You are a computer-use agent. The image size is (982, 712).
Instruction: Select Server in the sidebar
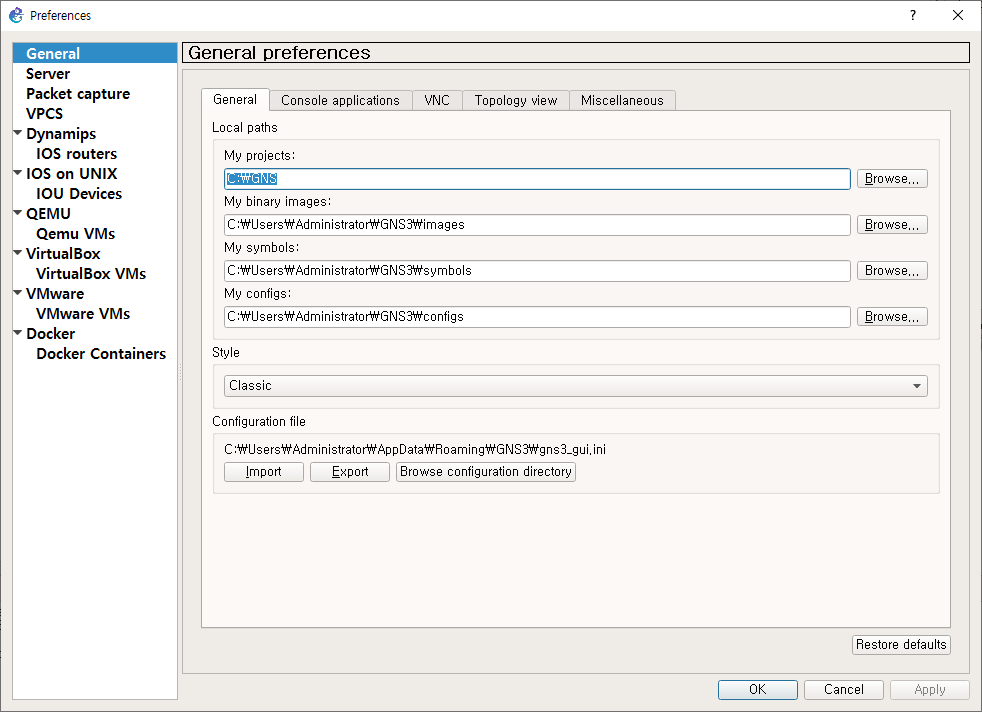[x=48, y=74]
